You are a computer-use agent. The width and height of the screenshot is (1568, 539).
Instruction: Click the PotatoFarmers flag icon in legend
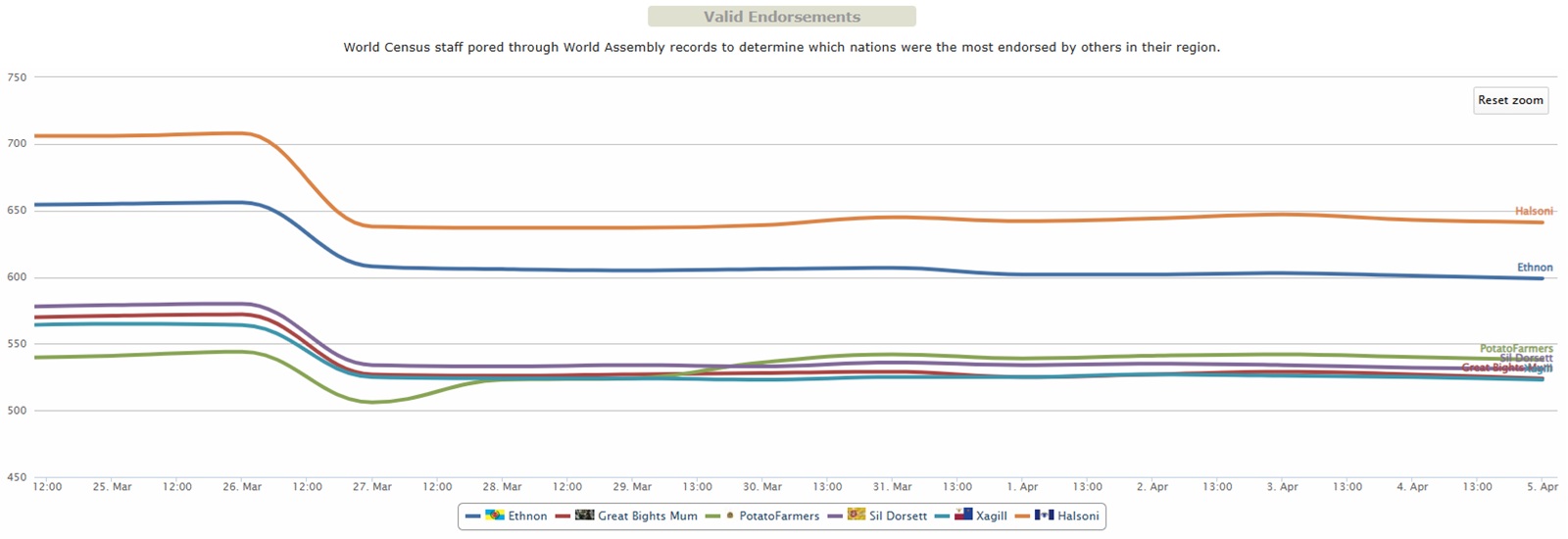[729, 515]
